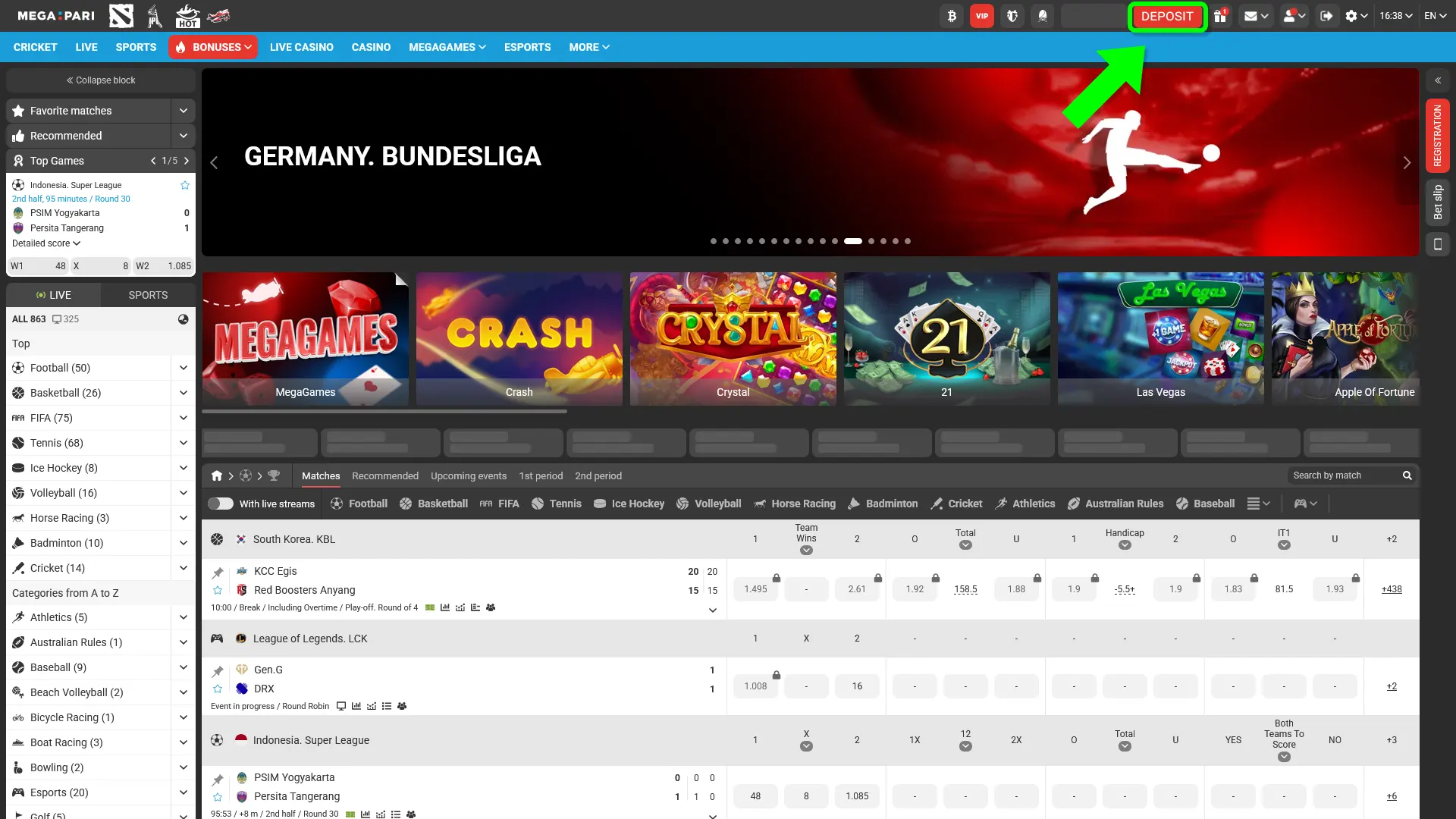Click Collapse block button
Image resolution: width=1456 pixels, height=819 pixels.
(x=101, y=80)
